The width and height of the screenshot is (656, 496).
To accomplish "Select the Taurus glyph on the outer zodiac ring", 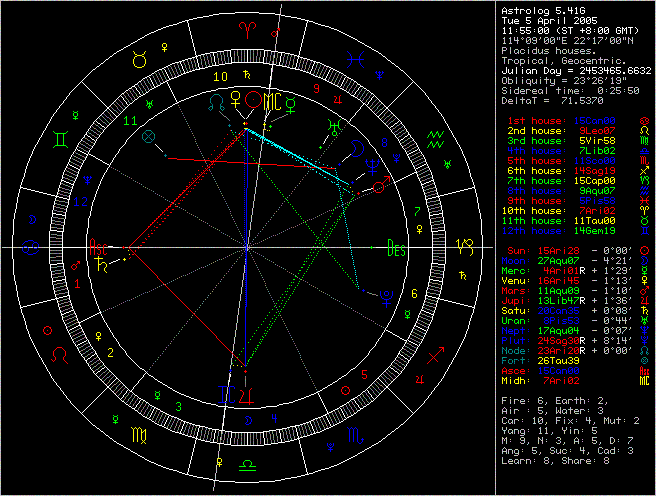I will 141,61.
